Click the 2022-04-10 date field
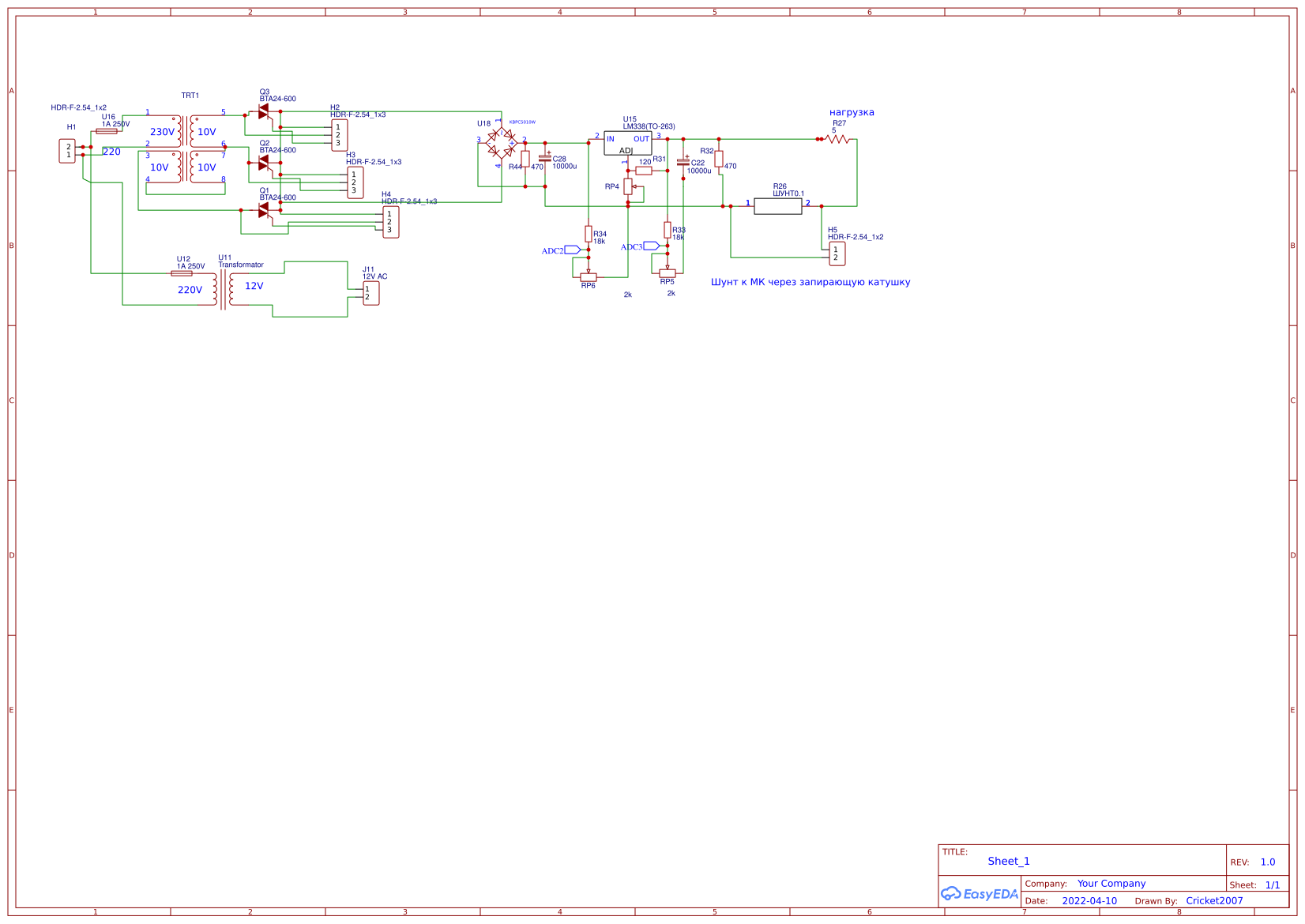The width and height of the screenshot is (1305, 924). coord(1089,900)
